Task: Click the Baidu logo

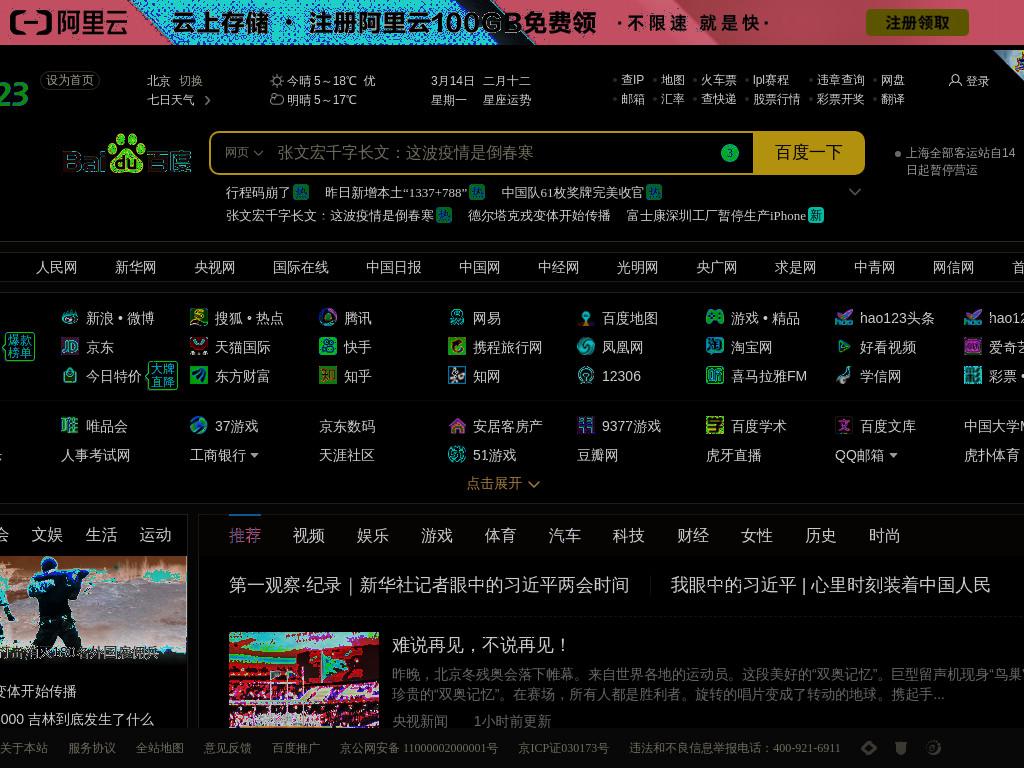Action: [127, 155]
